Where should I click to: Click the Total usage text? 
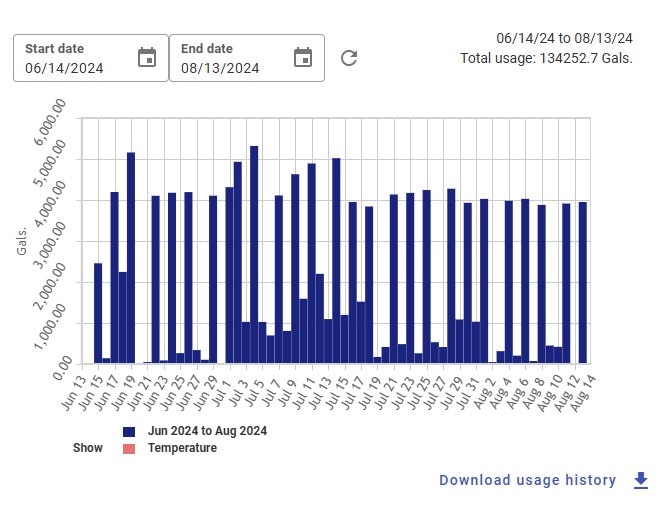click(x=546, y=59)
